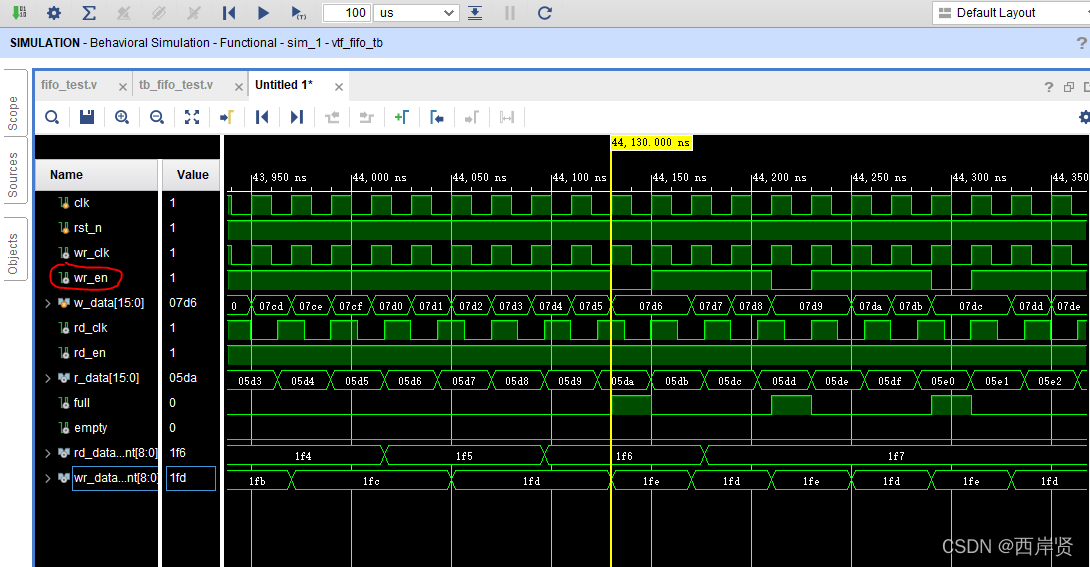Expand the rd_data...nt[8:0] bus signal
The width and height of the screenshot is (1090, 567).
click(x=48, y=453)
